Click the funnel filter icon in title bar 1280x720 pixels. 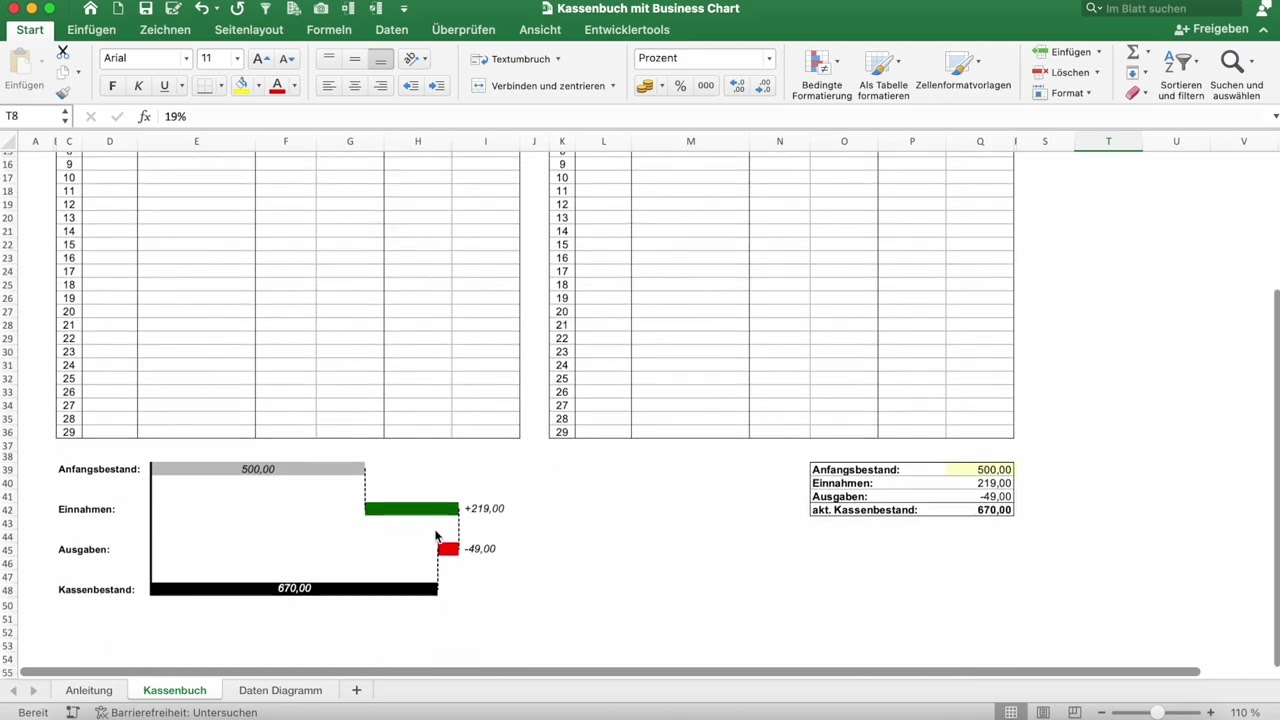click(x=266, y=8)
